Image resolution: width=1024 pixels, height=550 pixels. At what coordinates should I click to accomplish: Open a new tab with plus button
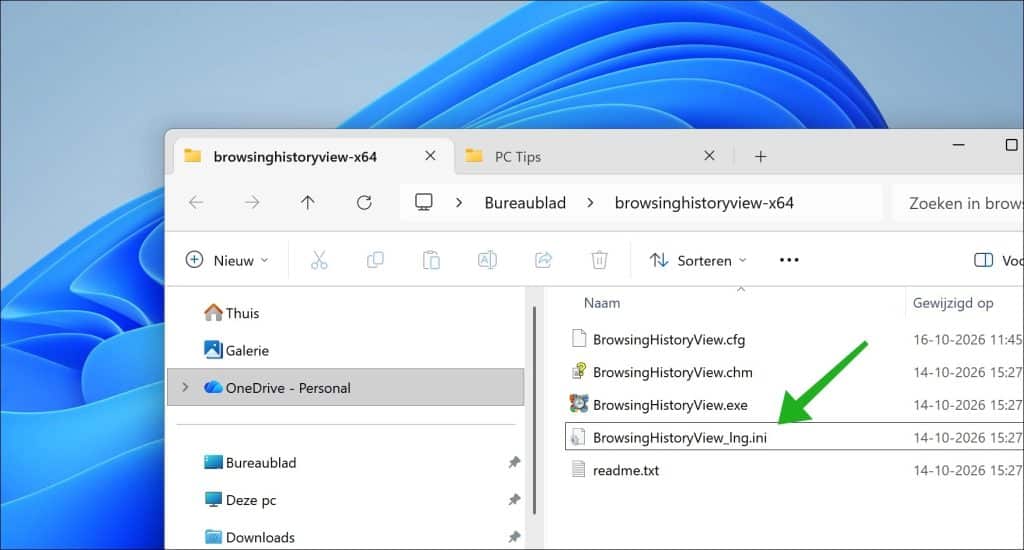point(761,156)
